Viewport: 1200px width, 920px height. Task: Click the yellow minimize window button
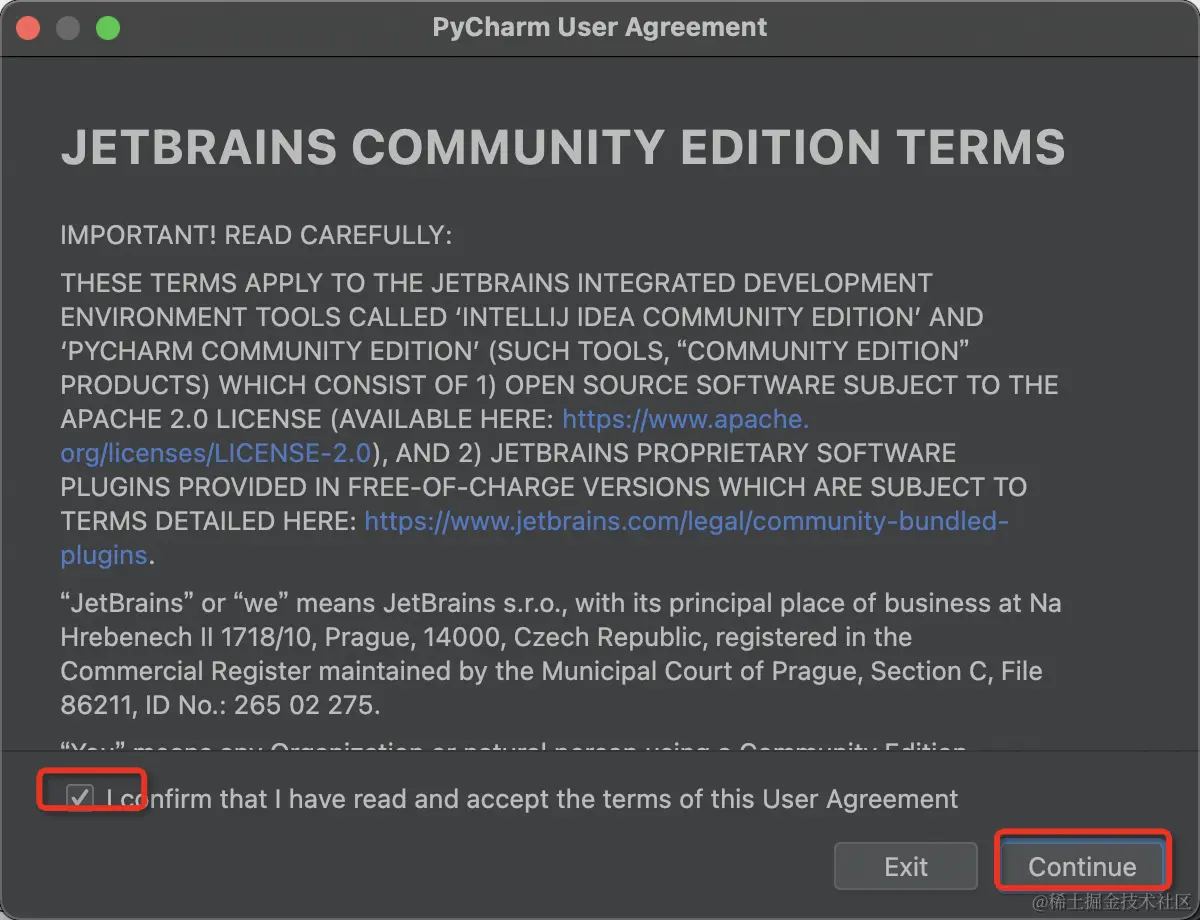(x=68, y=28)
